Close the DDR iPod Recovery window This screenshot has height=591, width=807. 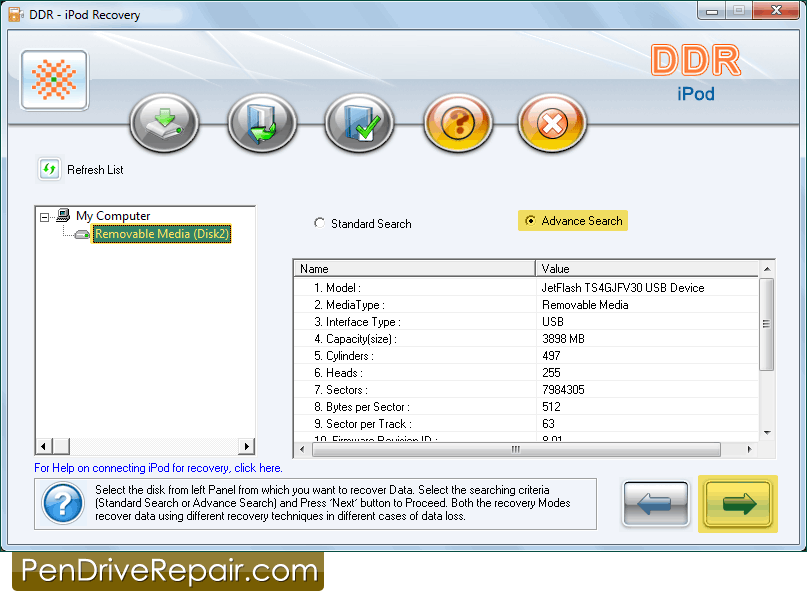coord(776,11)
